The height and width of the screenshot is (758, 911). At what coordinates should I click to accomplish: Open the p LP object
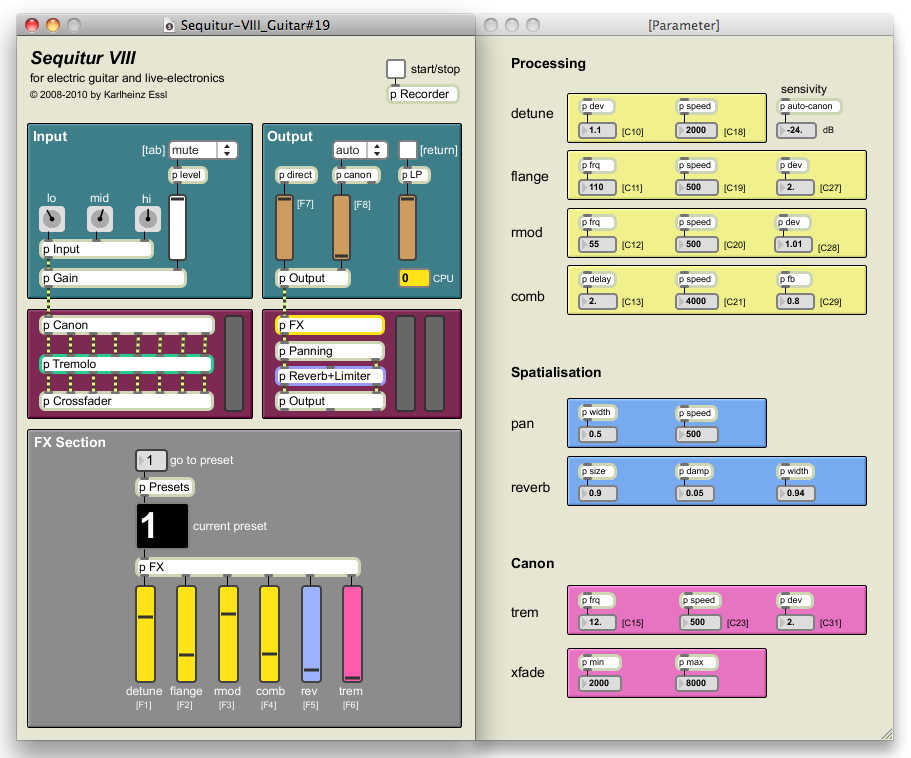point(414,175)
